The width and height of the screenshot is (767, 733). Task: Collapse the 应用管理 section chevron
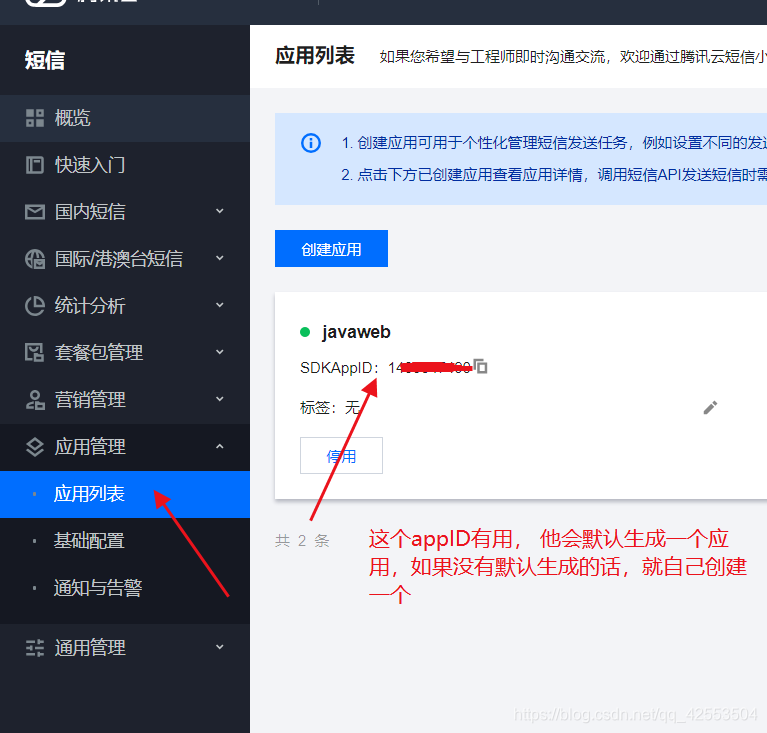tap(220, 446)
